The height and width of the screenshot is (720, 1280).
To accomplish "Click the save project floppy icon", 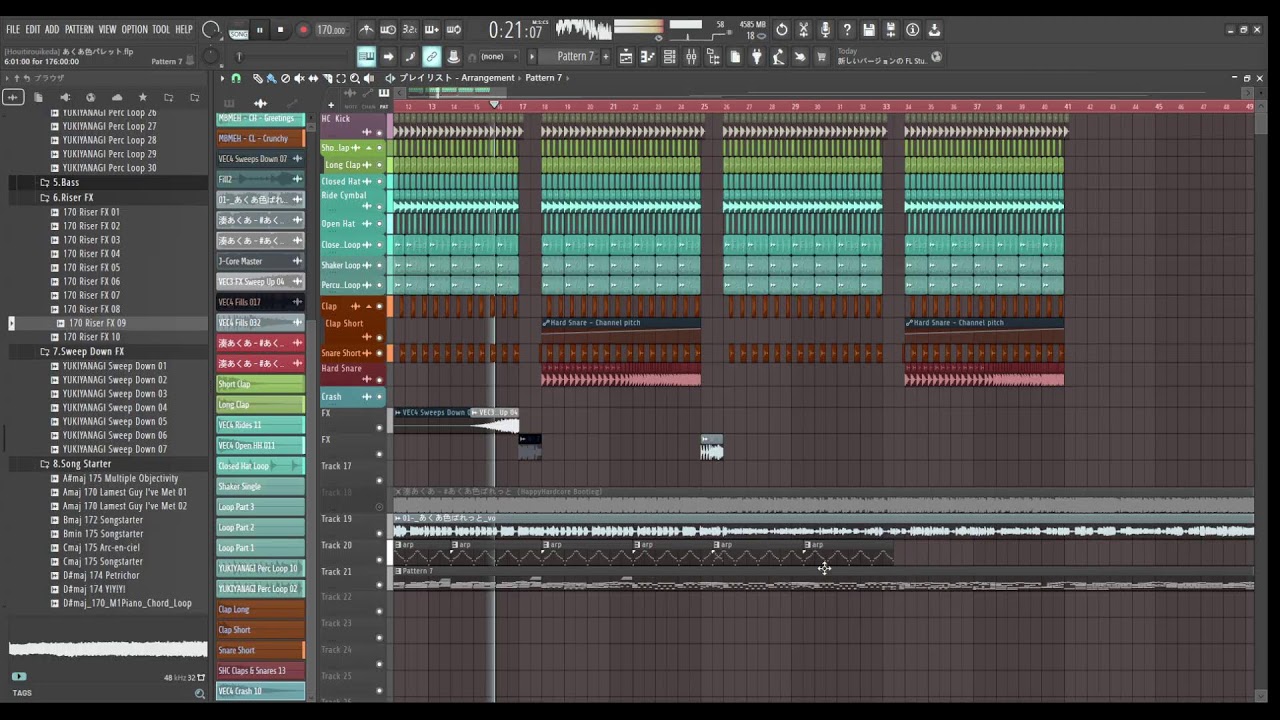I will pos(869,29).
